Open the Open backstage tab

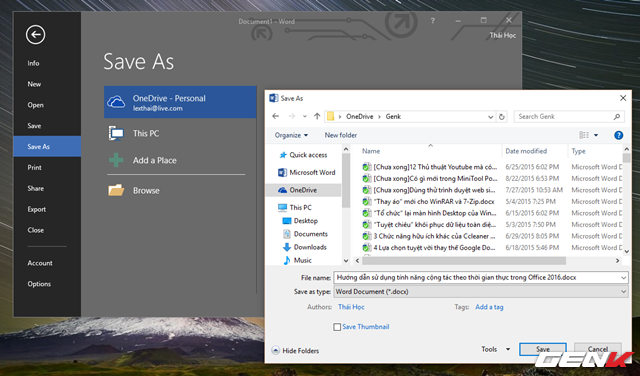(x=36, y=105)
